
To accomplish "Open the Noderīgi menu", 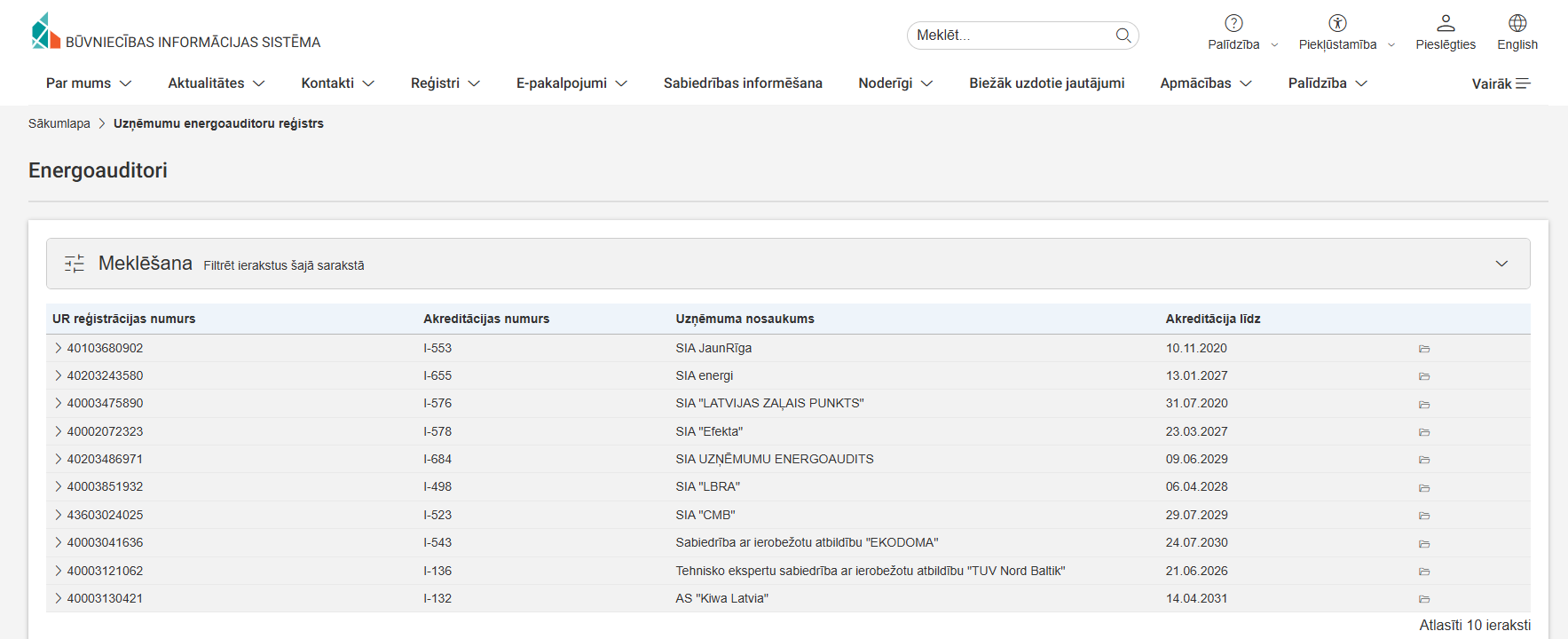I will (895, 83).
